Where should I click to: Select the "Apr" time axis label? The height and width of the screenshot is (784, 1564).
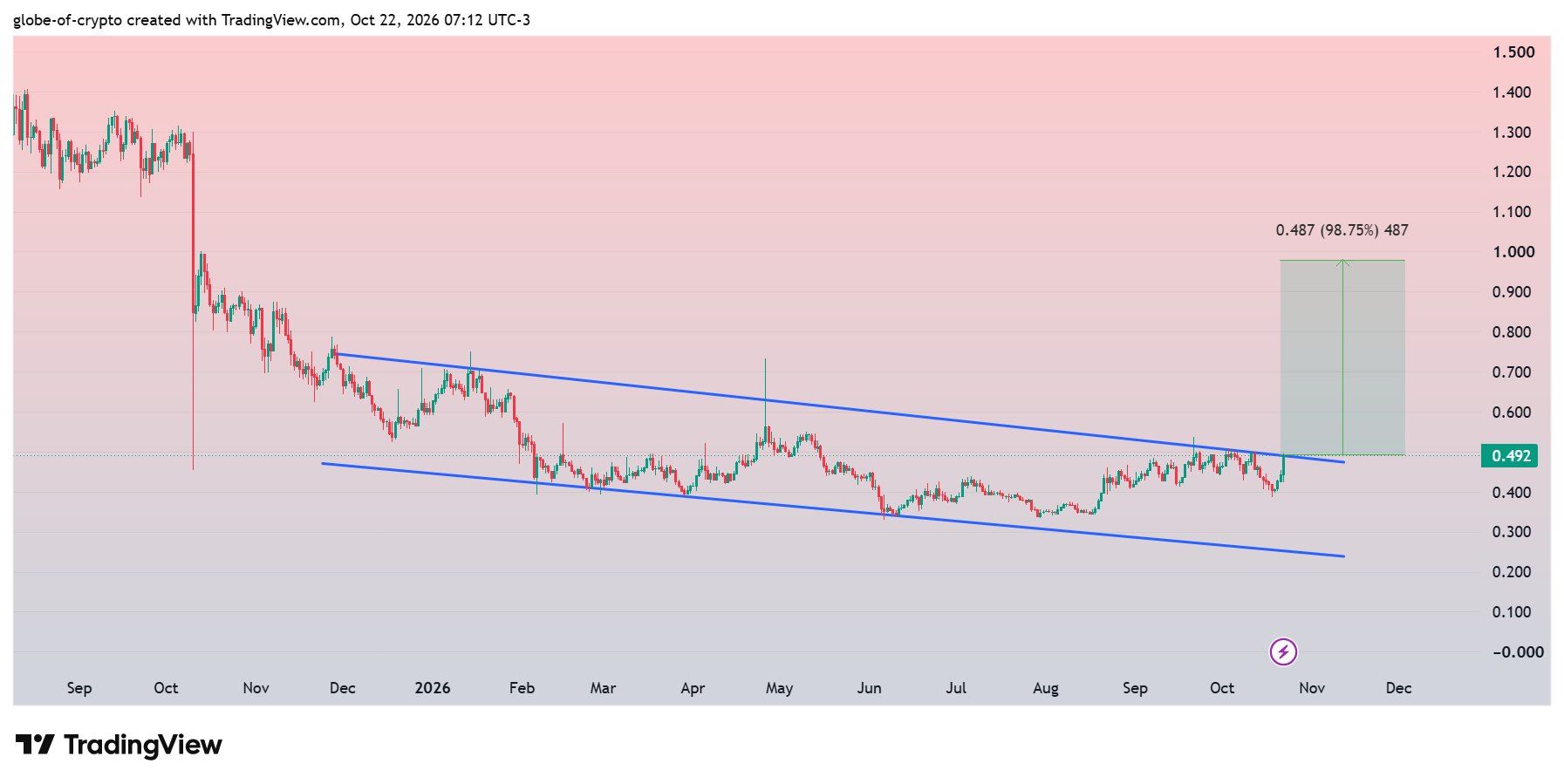click(693, 688)
